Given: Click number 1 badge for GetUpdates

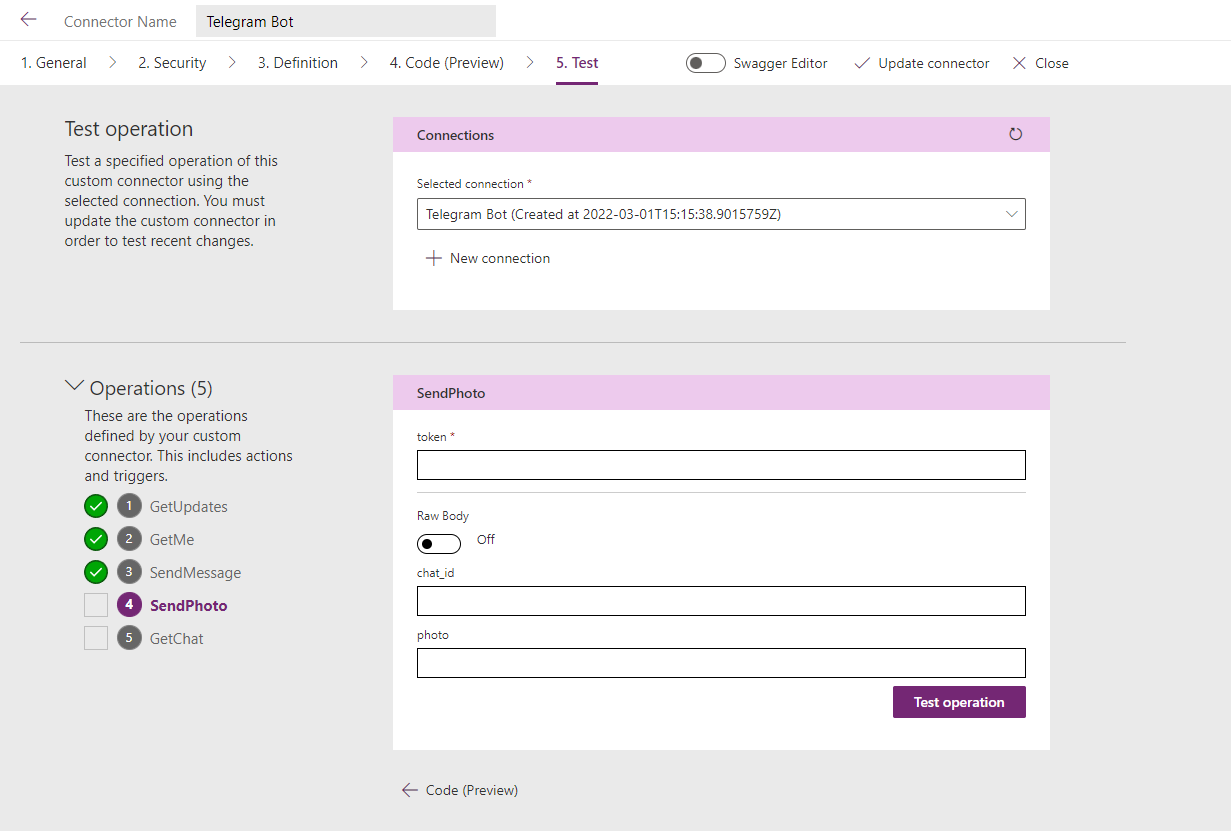Looking at the screenshot, I should coord(129,506).
